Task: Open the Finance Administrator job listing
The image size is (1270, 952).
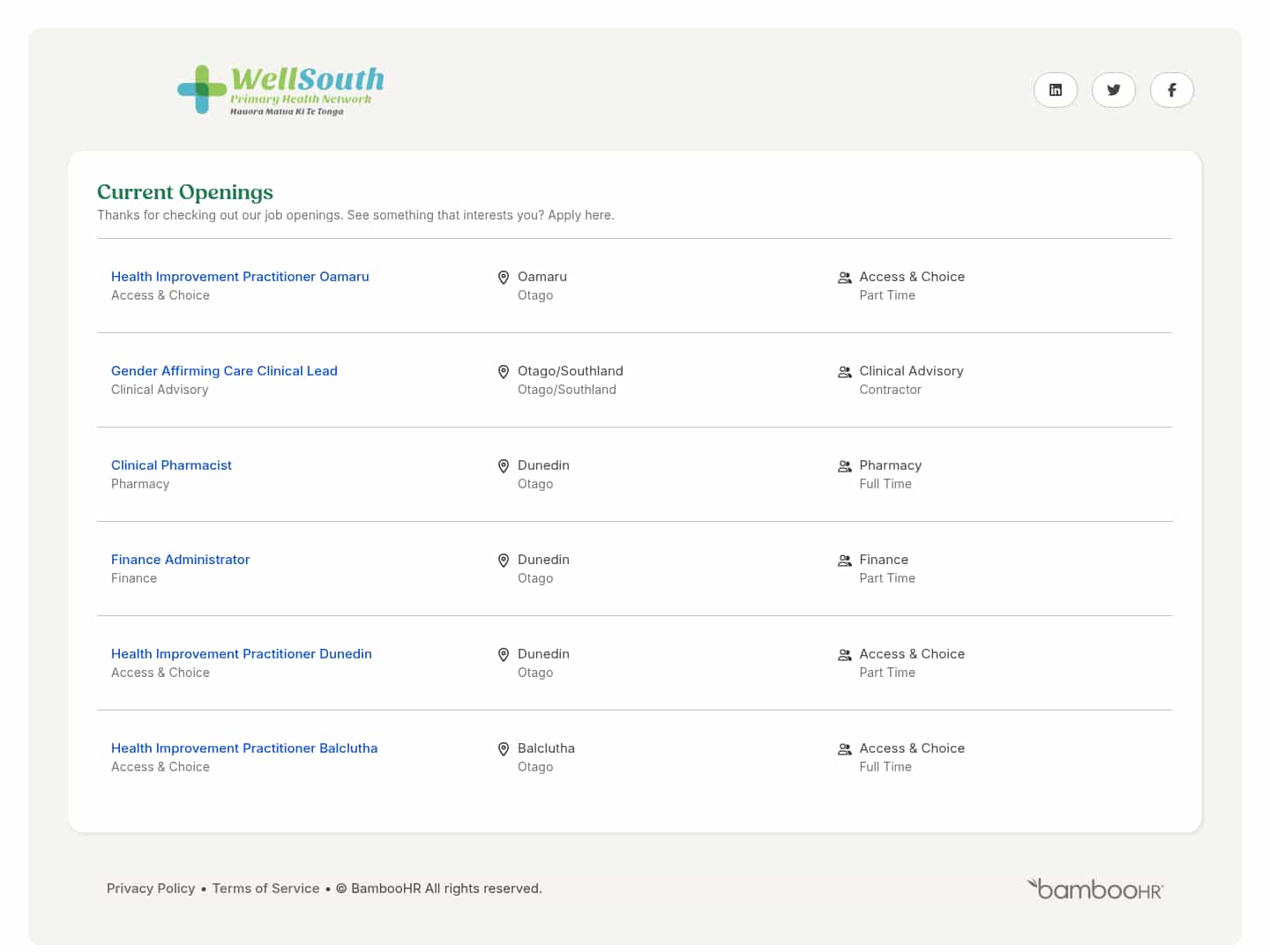Action: pos(180,559)
